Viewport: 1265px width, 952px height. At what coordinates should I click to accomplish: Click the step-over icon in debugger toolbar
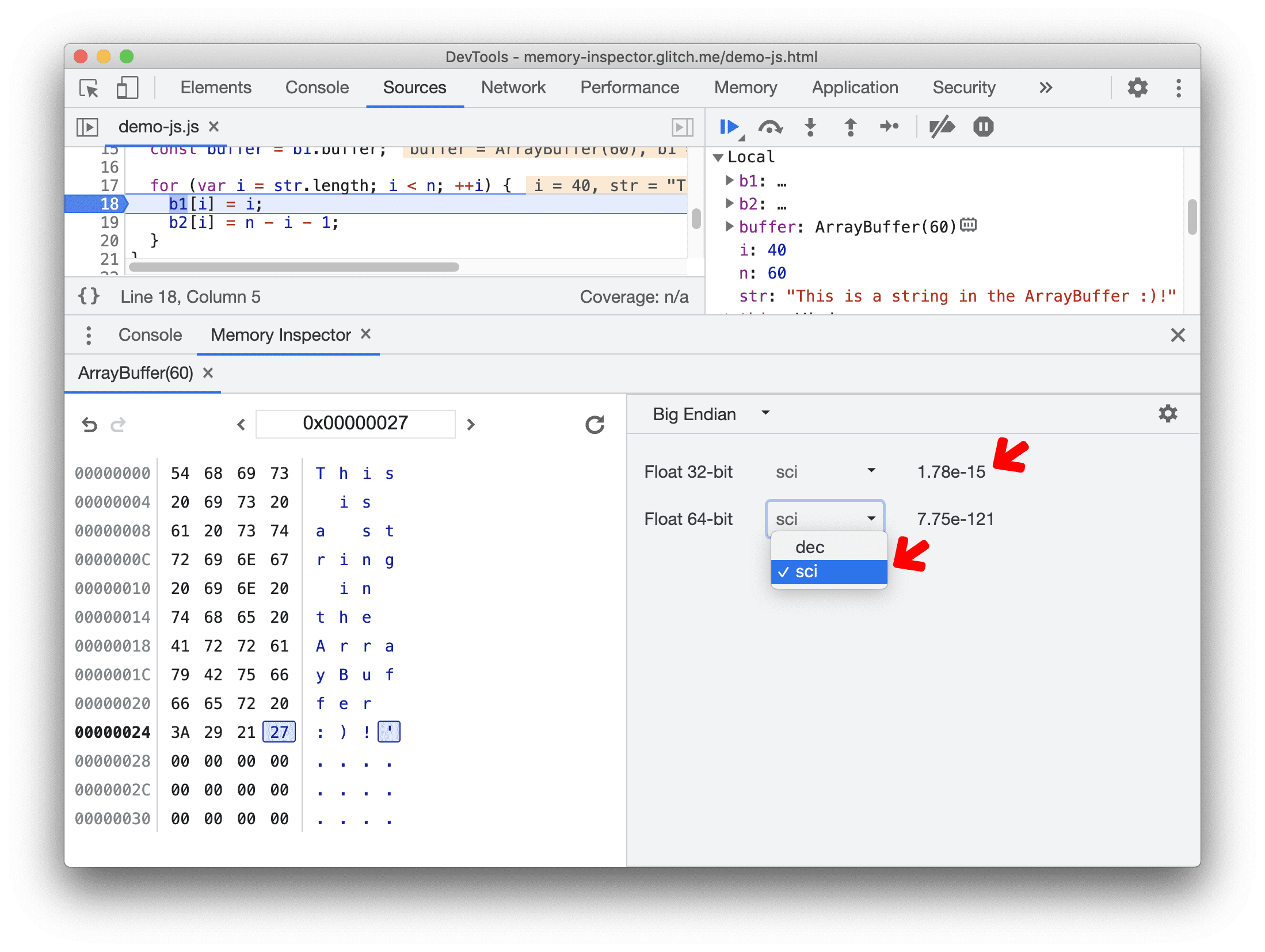coord(770,126)
